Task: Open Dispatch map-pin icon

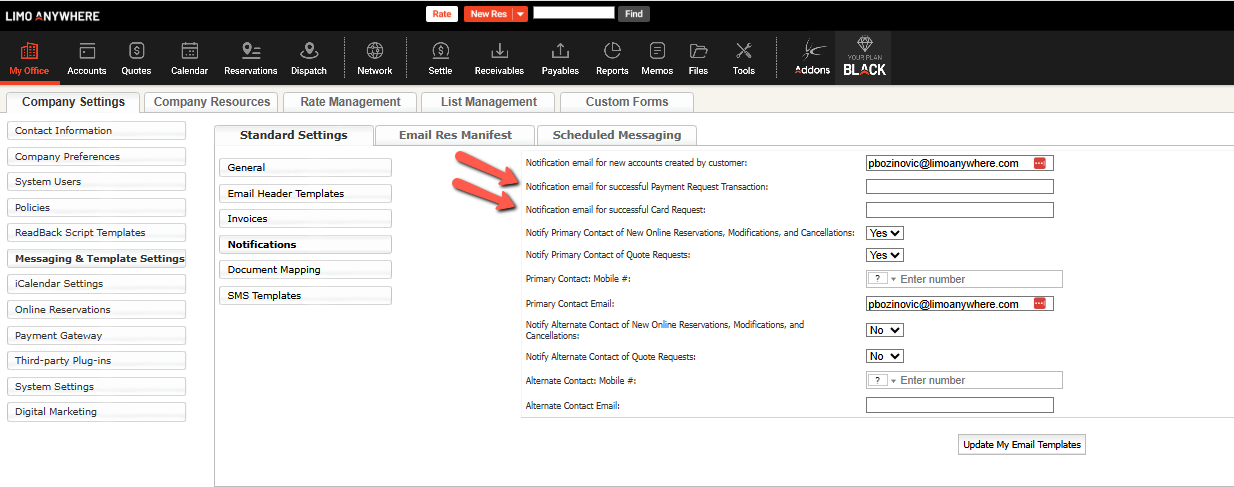Action: click(309, 58)
